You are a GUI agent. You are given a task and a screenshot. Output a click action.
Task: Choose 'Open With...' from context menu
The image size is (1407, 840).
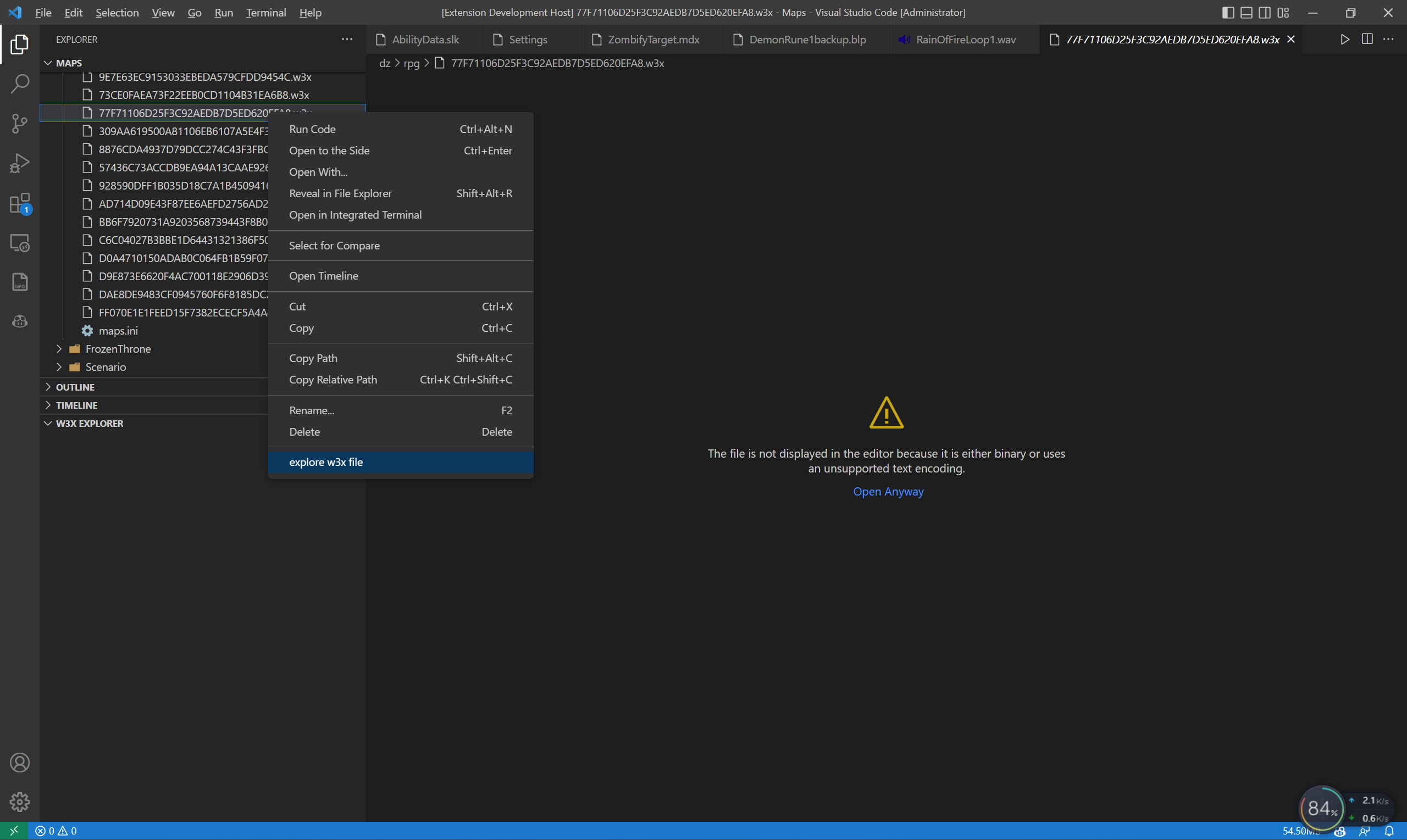tap(401, 172)
